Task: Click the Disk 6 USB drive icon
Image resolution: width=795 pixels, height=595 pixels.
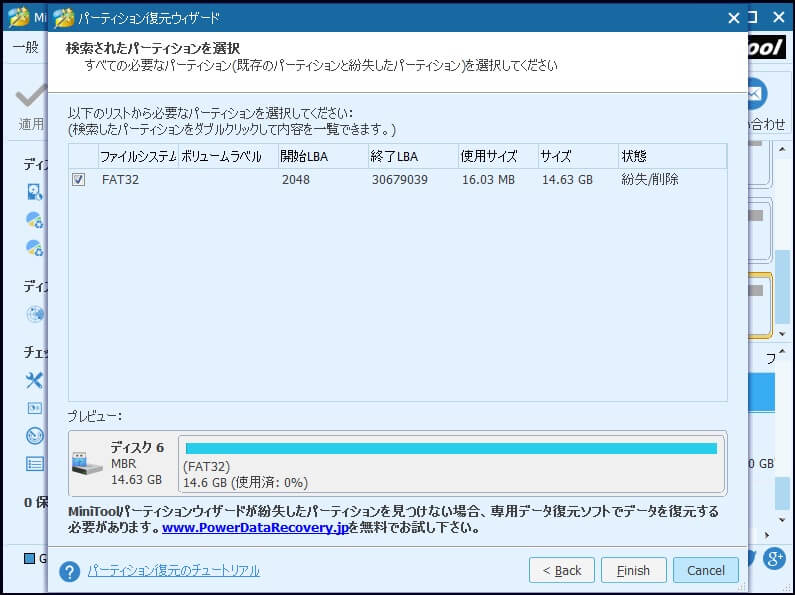Action: point(87,462)
